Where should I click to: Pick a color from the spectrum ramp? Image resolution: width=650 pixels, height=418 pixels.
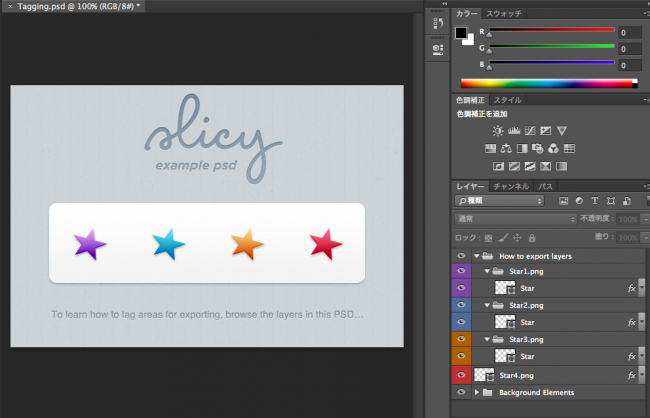click(549, 83)
